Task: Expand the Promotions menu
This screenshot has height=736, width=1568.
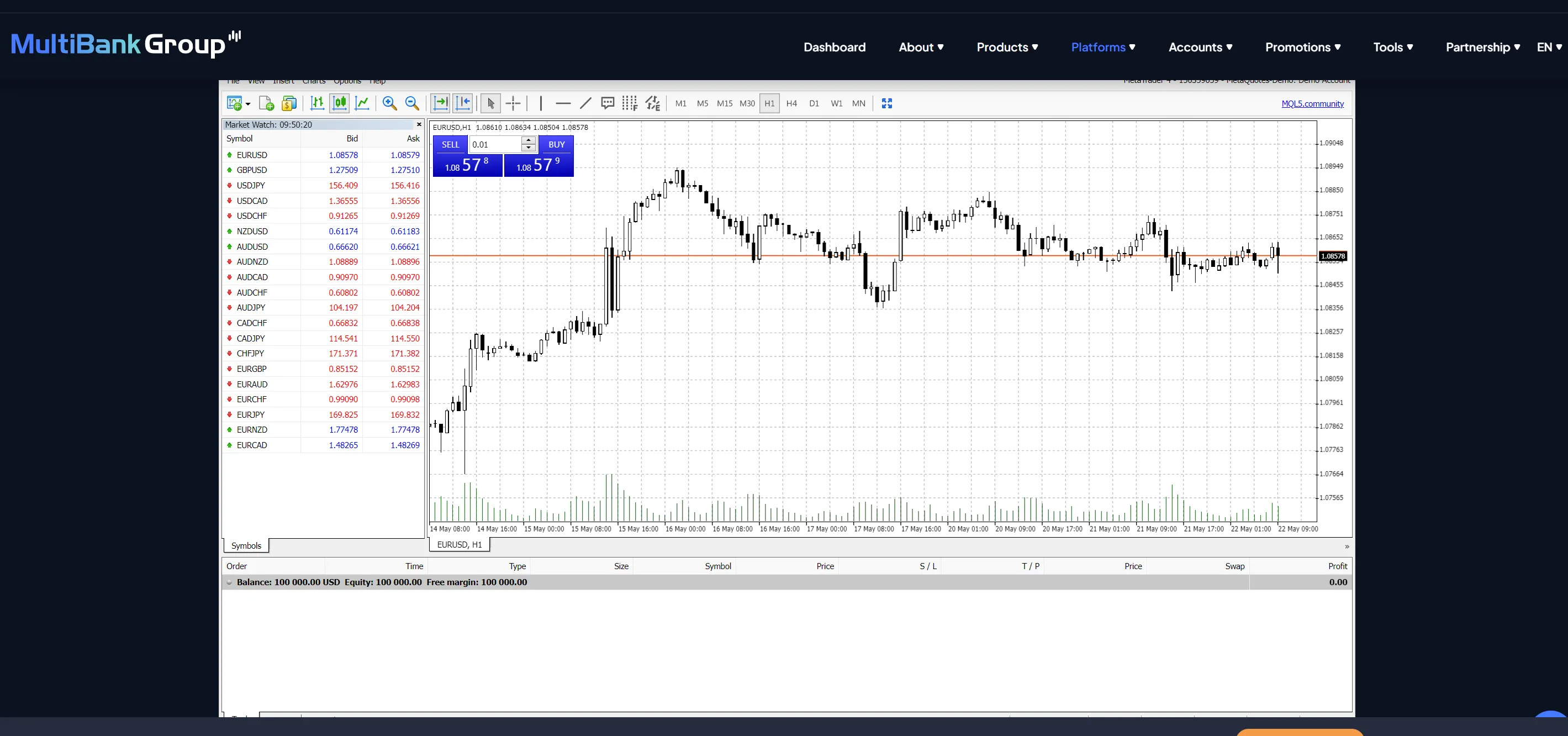Action: (1302, 47)
